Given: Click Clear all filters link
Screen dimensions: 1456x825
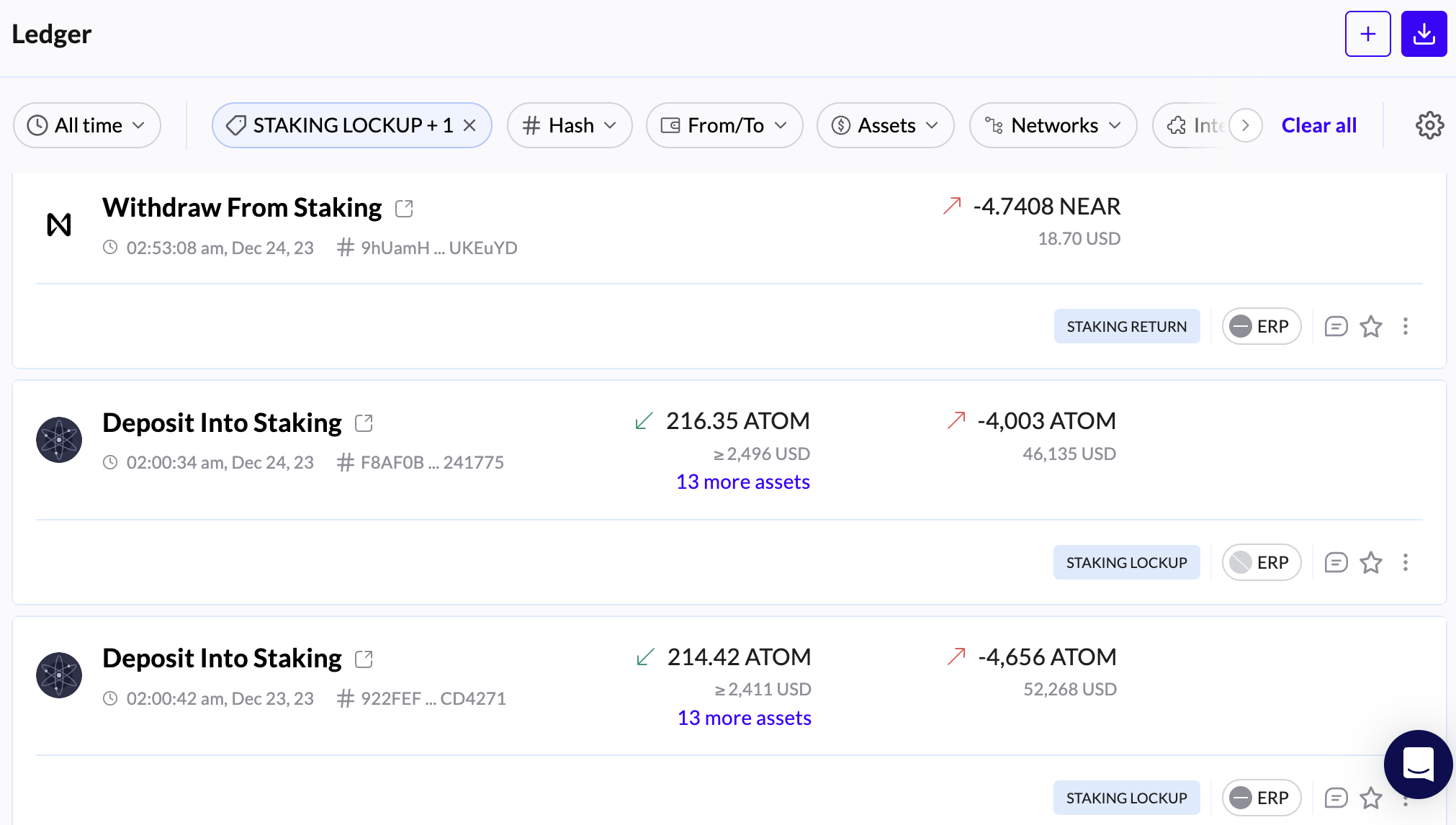Looking at the screenshot, I should 1318,125.
